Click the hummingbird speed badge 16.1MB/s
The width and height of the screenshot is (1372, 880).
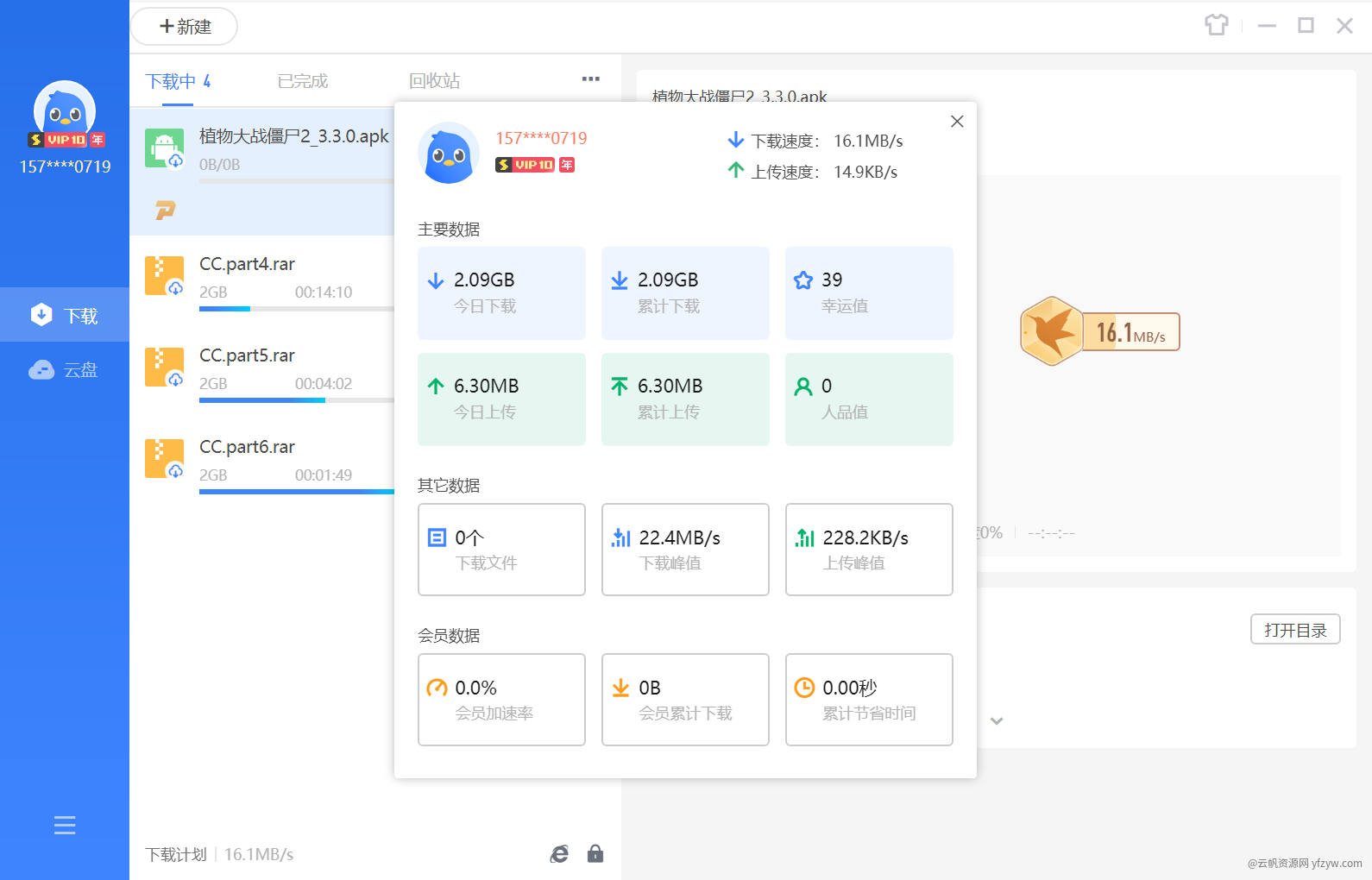click(x=1100, y=331)
